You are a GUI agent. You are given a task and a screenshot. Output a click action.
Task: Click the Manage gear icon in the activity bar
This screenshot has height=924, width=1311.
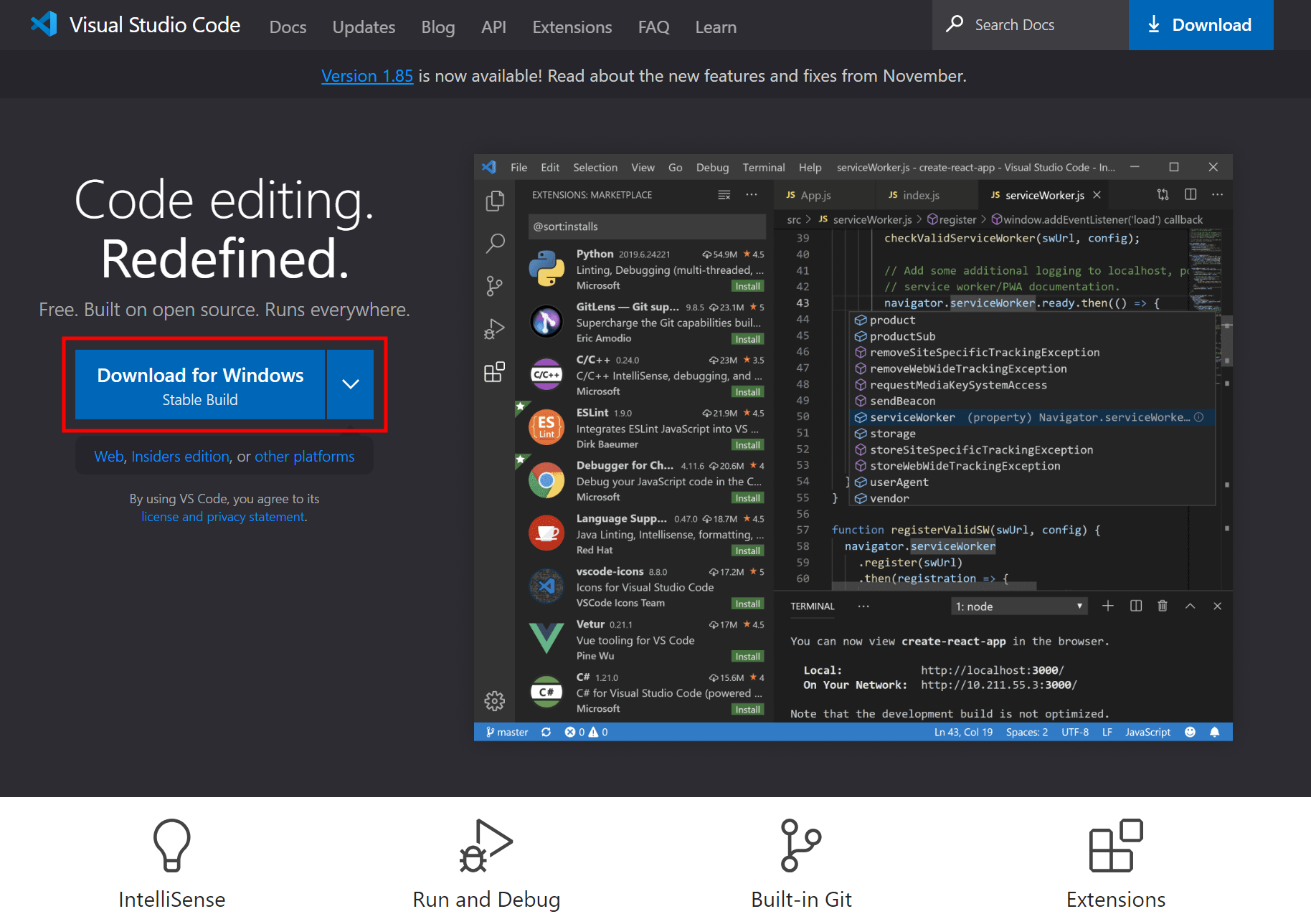pyautogui.click(x=495, y=700)
